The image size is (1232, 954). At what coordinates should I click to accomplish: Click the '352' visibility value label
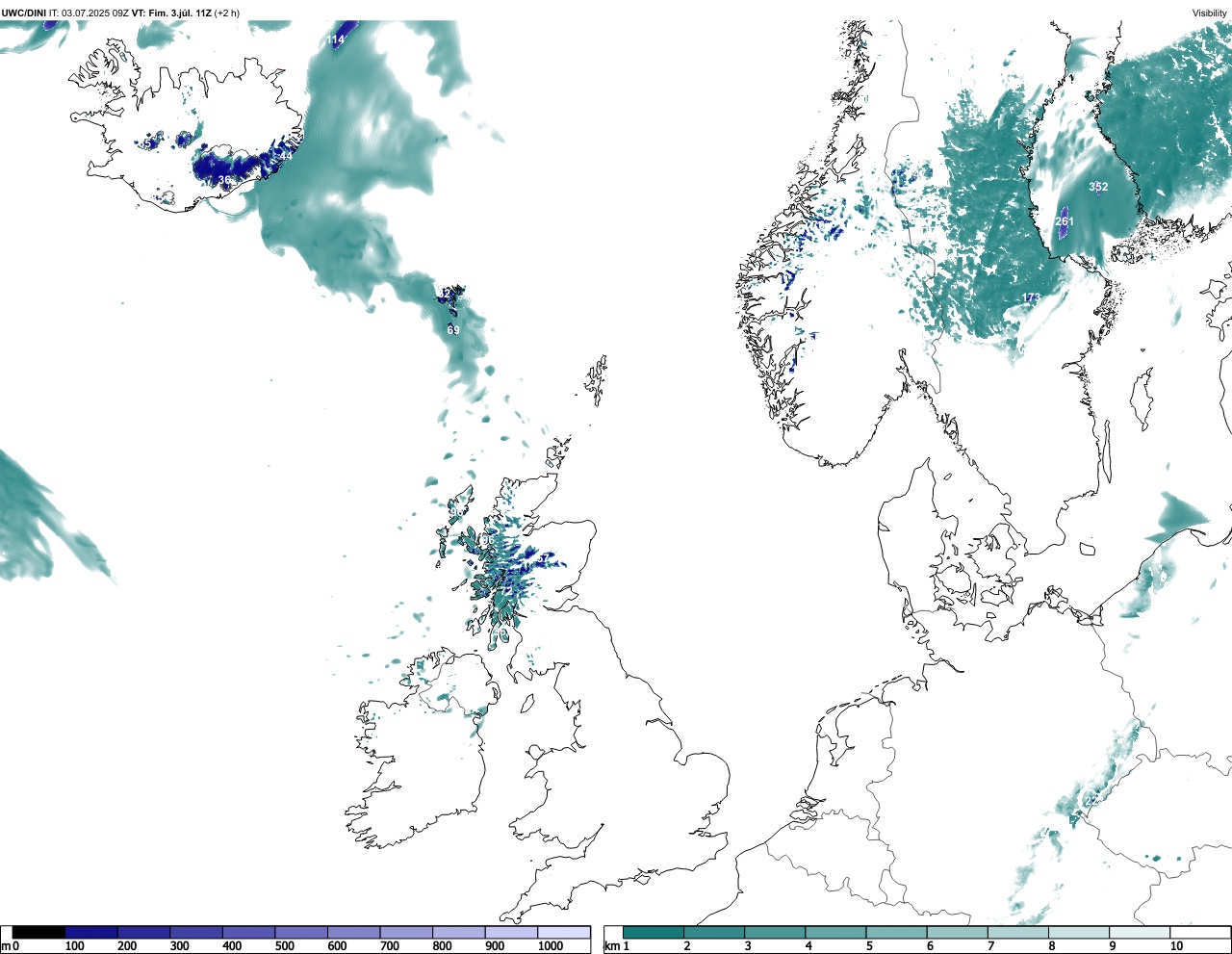[1098, 187]
